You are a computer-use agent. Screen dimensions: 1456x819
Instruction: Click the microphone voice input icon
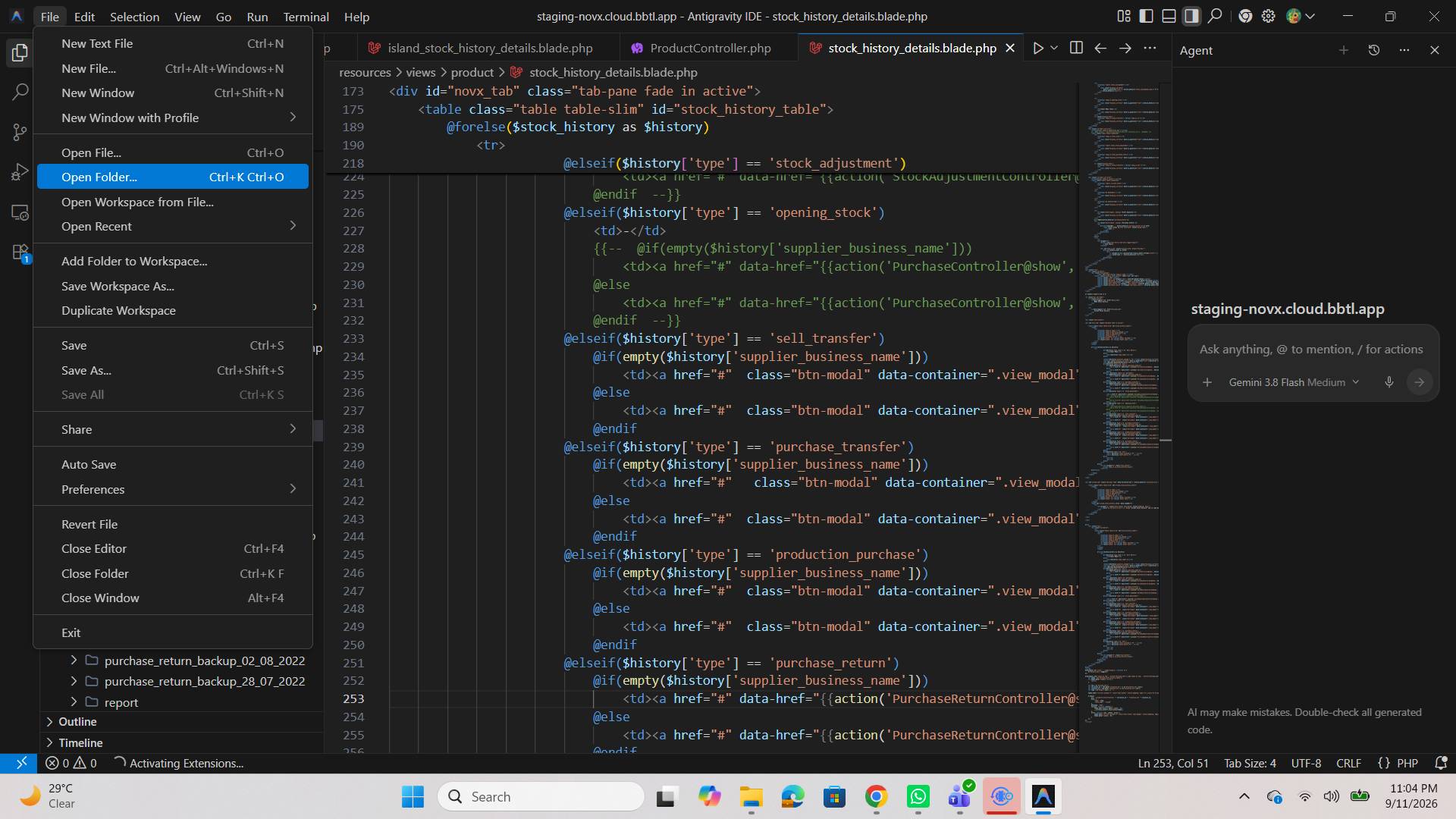coord(1389,382)
